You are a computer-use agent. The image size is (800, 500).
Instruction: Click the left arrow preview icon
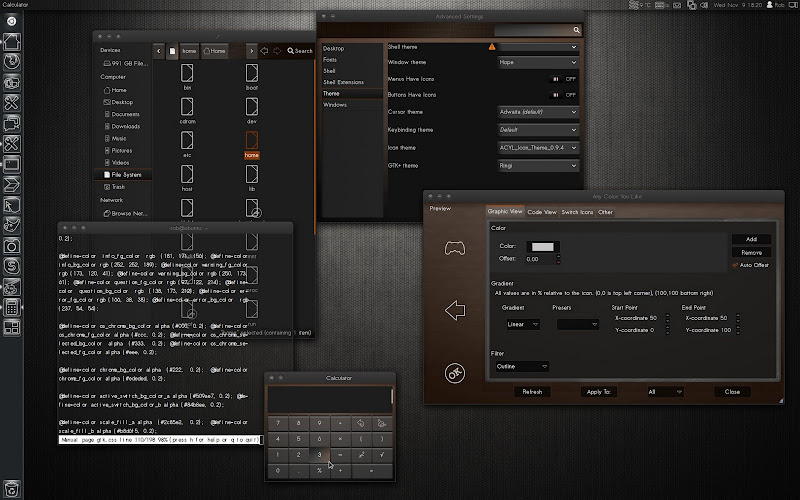pyautogui.click(x=455, y=310)
